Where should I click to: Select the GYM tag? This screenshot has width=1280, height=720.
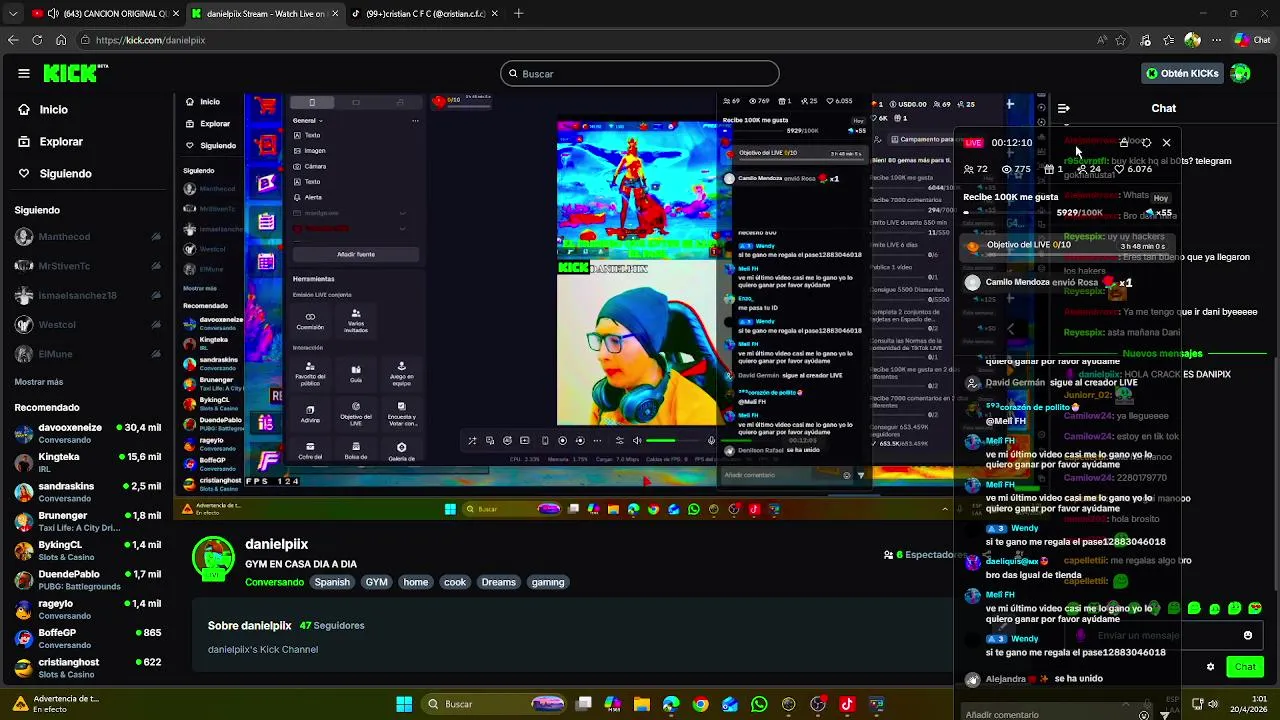(x=376, y=582)
